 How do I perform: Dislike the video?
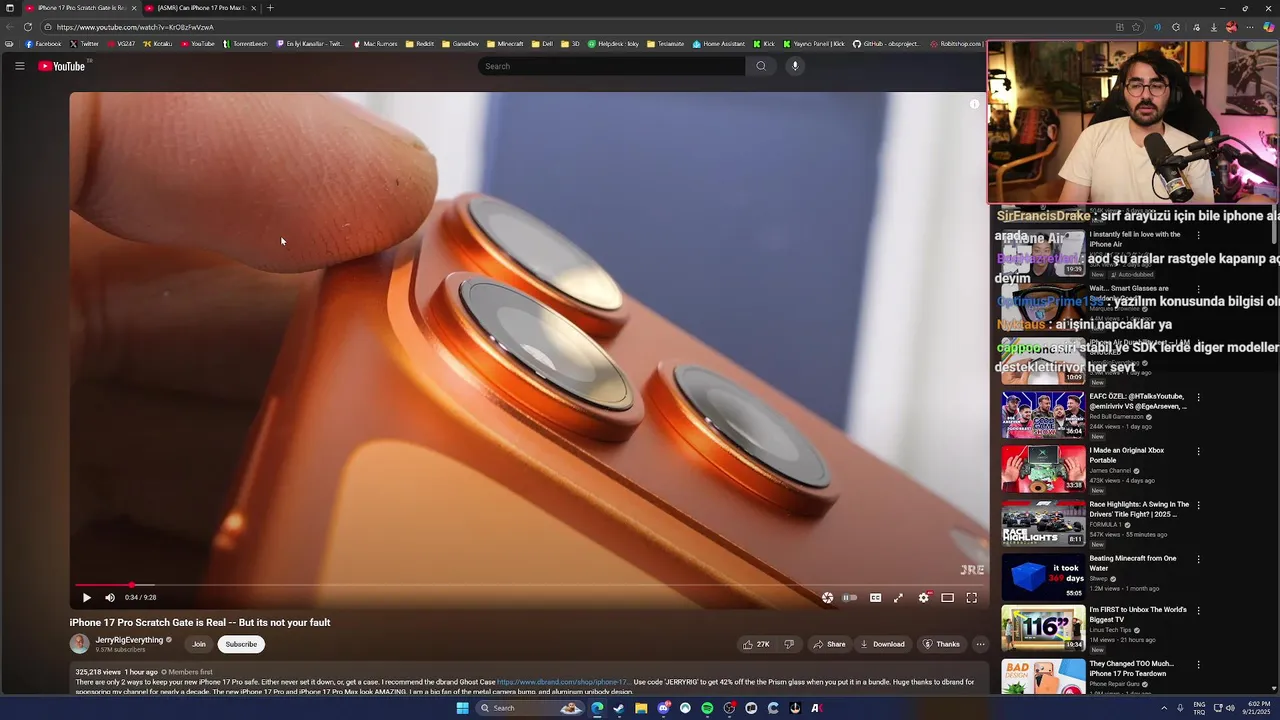point(789,644)
